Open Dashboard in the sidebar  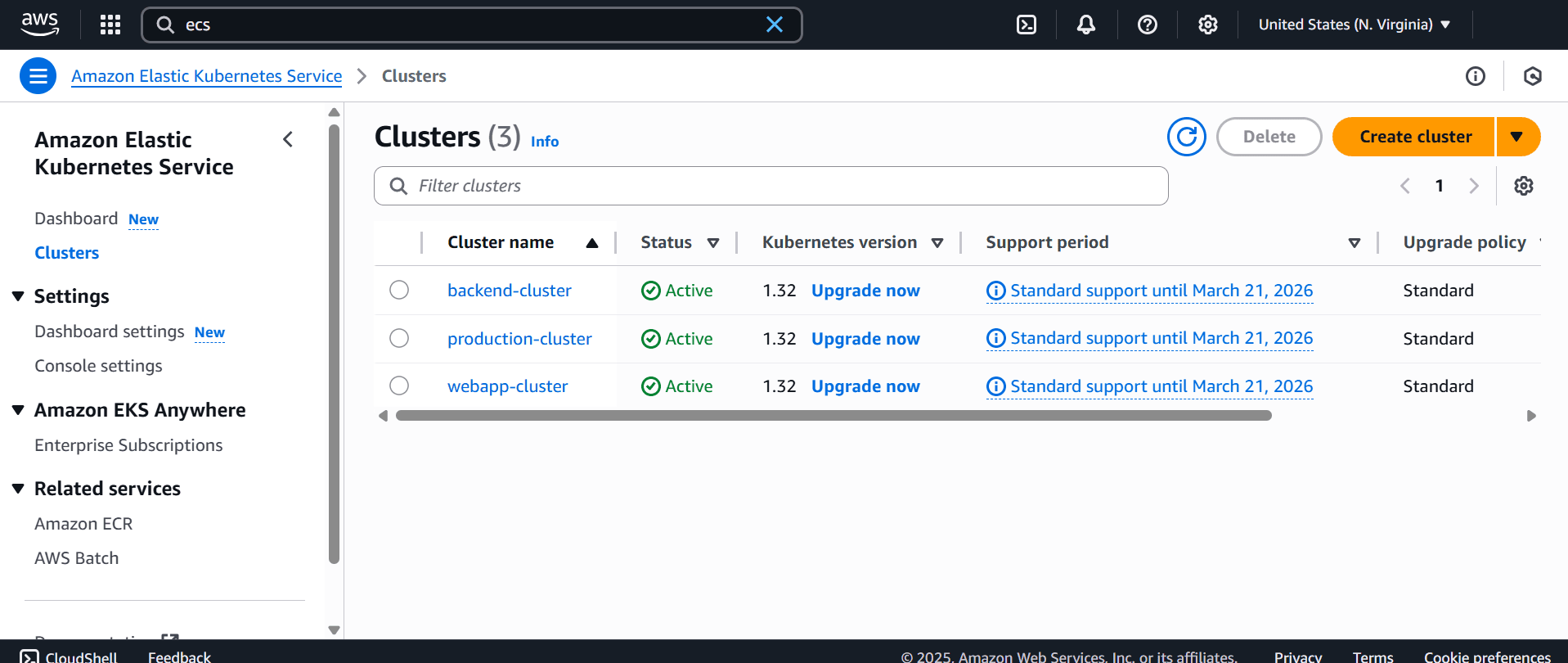[x=76, y=219]
